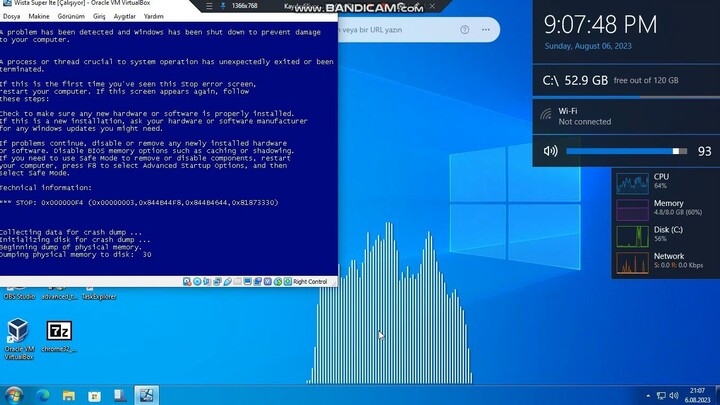Click the Memory 4.8/8.0 GB label
720x405 pixels.
coord(678,208)
